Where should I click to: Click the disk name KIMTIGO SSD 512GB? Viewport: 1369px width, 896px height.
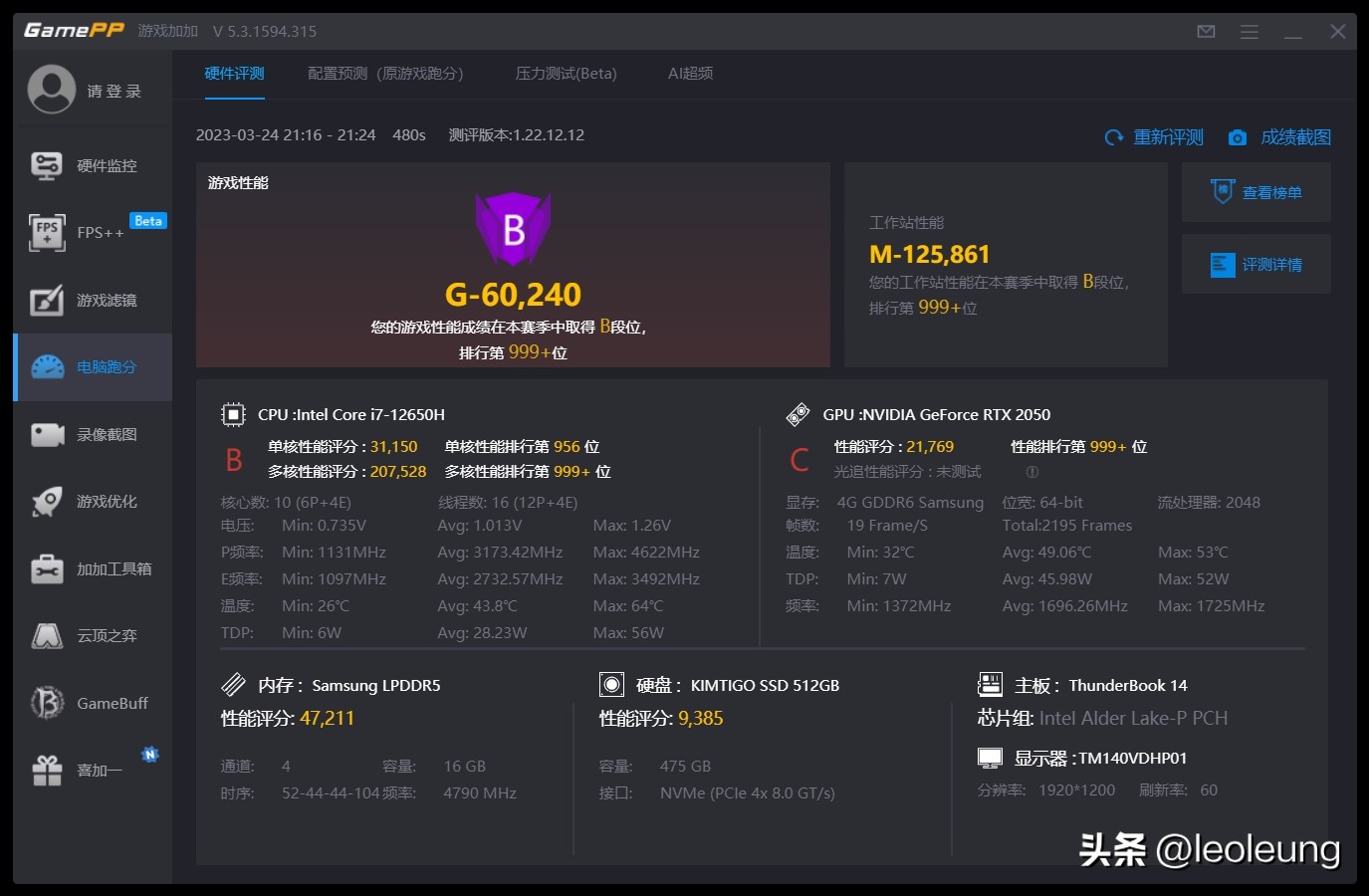pos(765,686)
